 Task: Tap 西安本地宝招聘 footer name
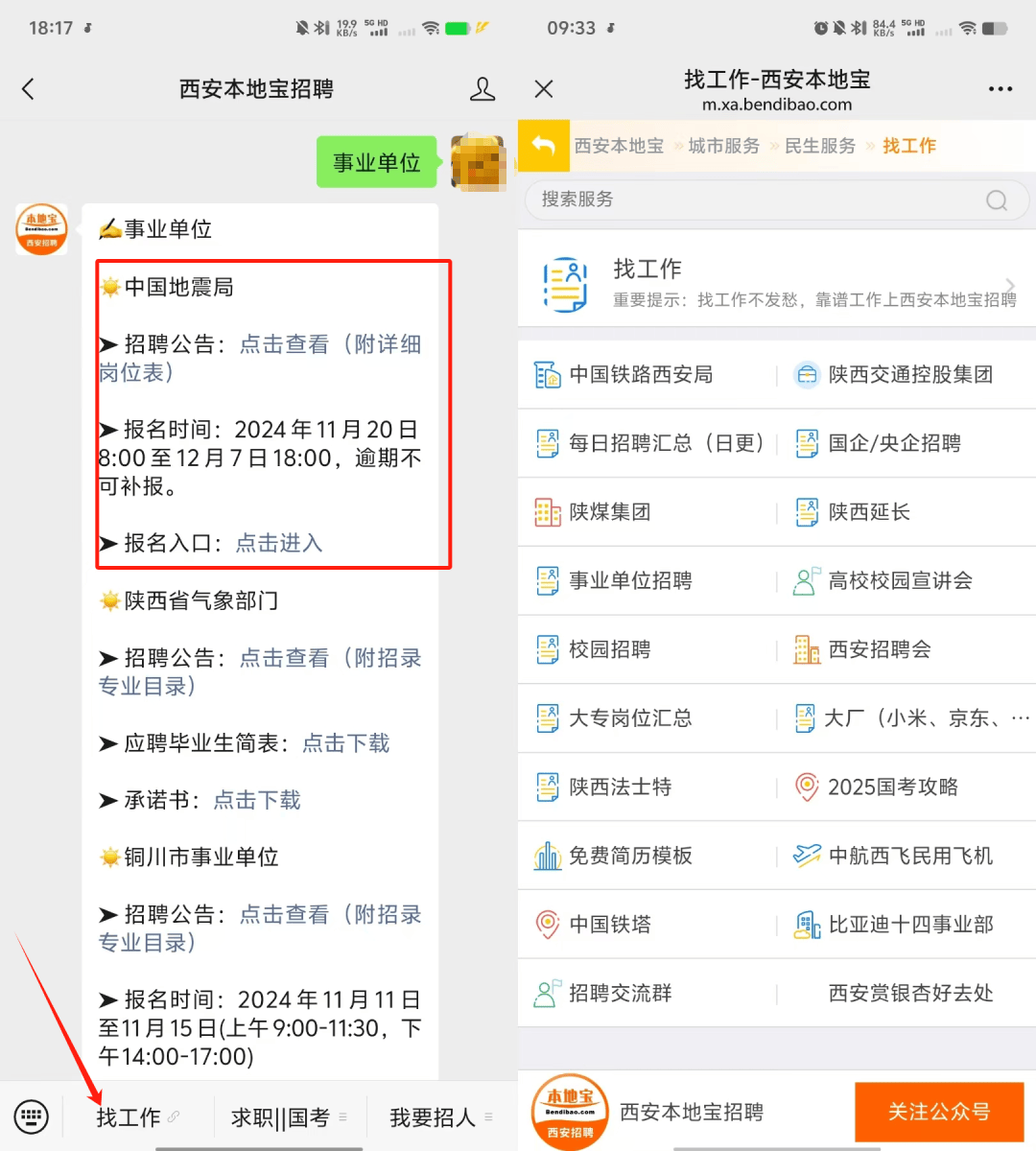(692, 1112)
